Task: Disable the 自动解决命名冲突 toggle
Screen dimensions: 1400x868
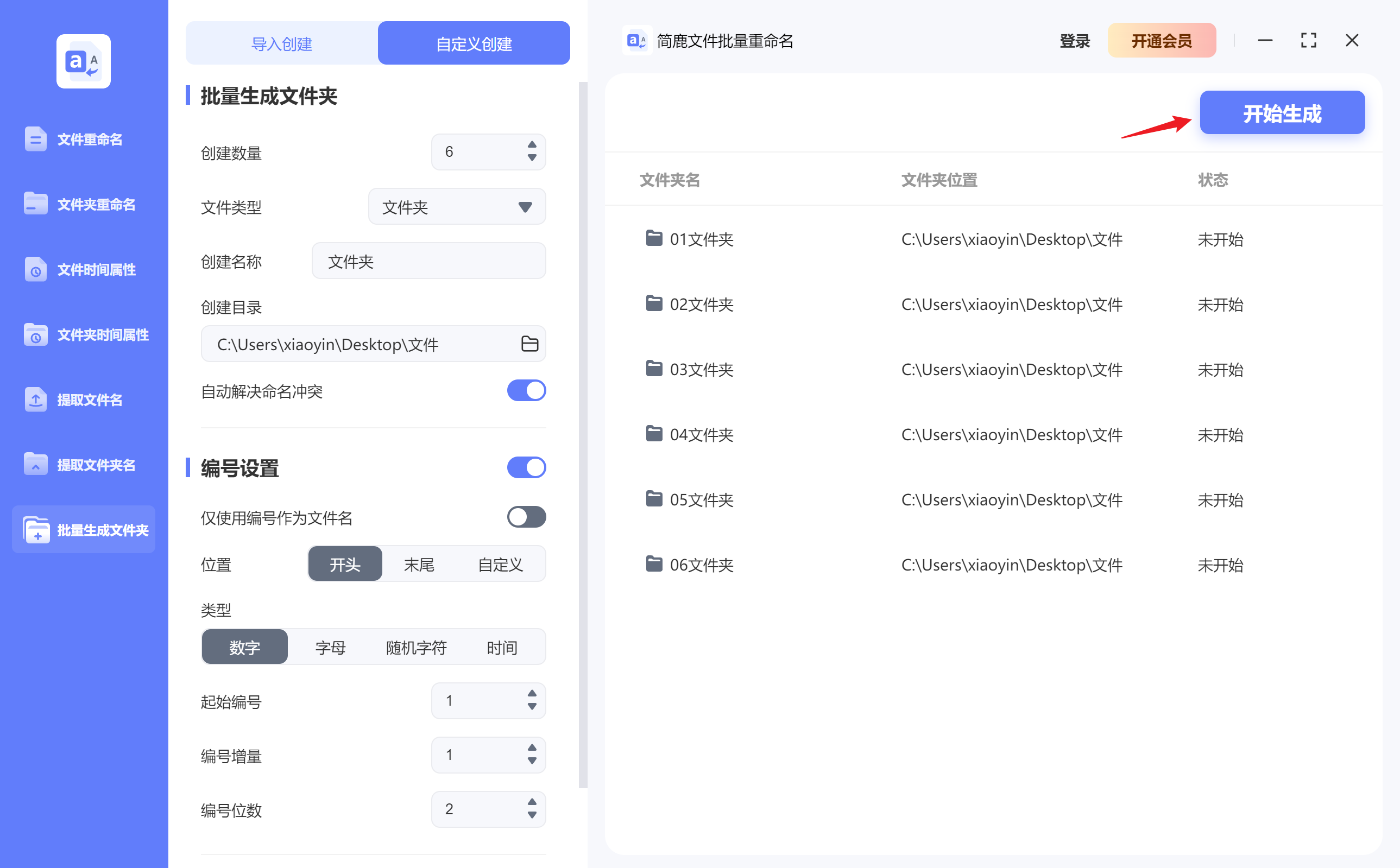Action: click(526, 390)
